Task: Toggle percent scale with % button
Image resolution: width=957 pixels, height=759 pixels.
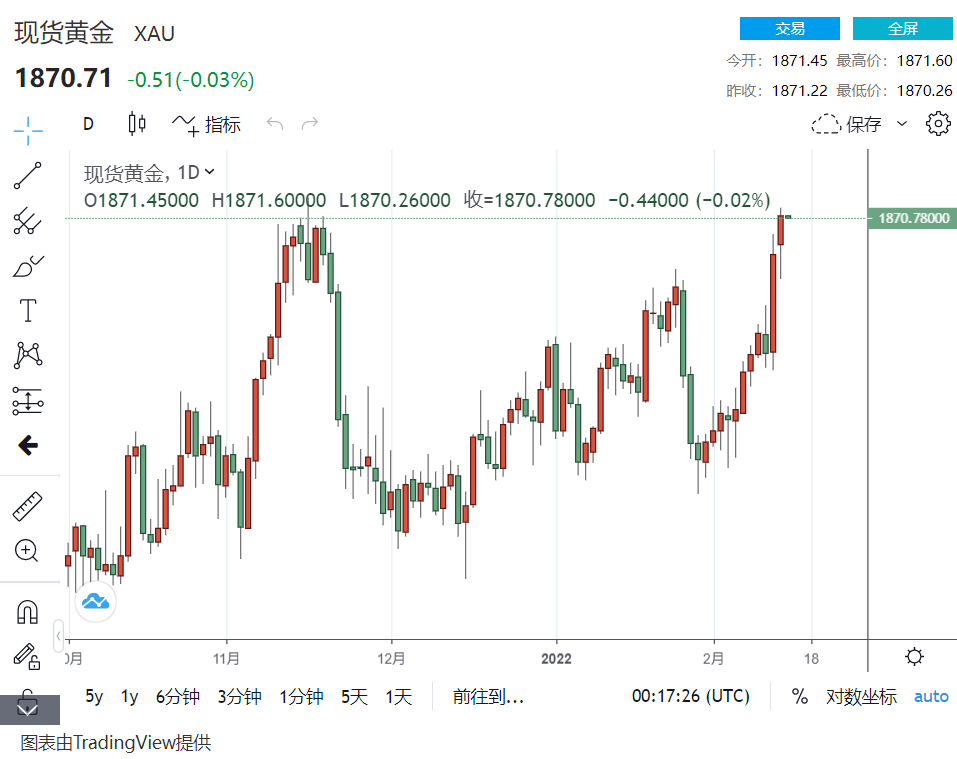Action: tap(799, 697)
